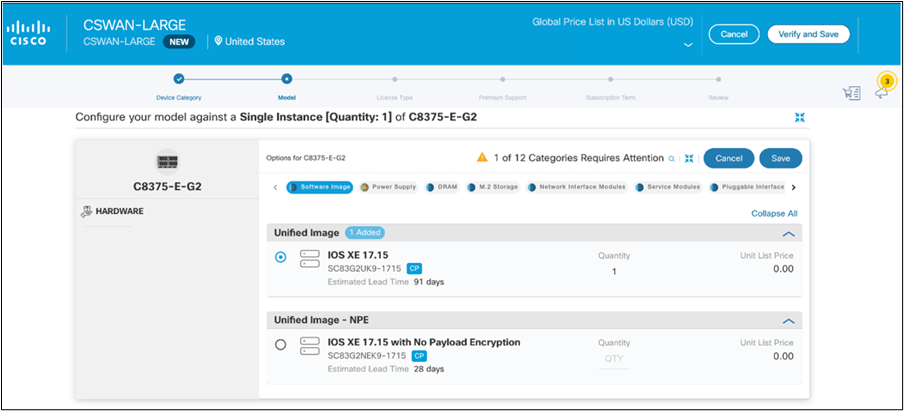Click Cancel in the options panel
The image size is (904, 411).
[x=729, y=158]
